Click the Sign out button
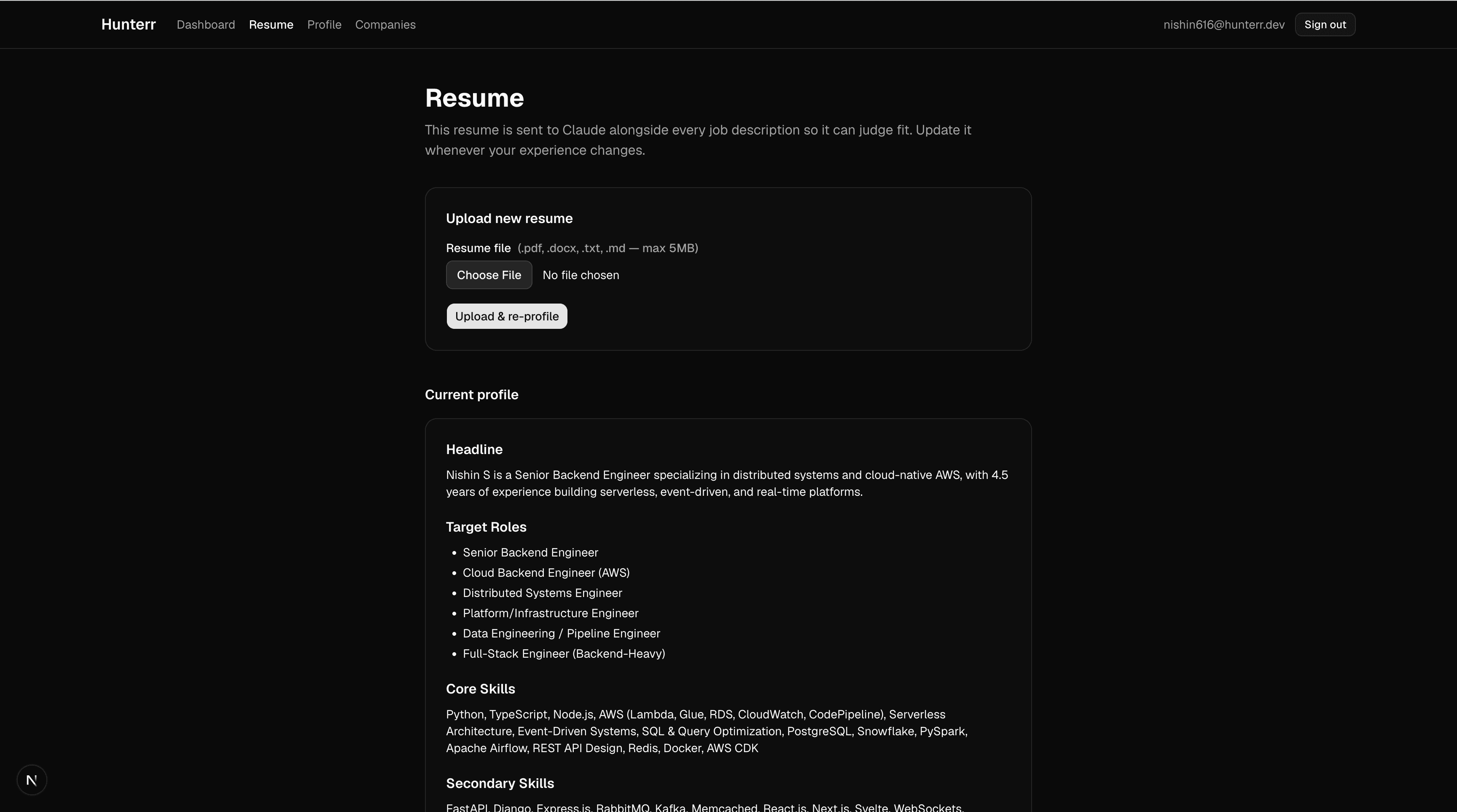The width and height of the screenshot is (1457, 812). (x=1325, y=24)
